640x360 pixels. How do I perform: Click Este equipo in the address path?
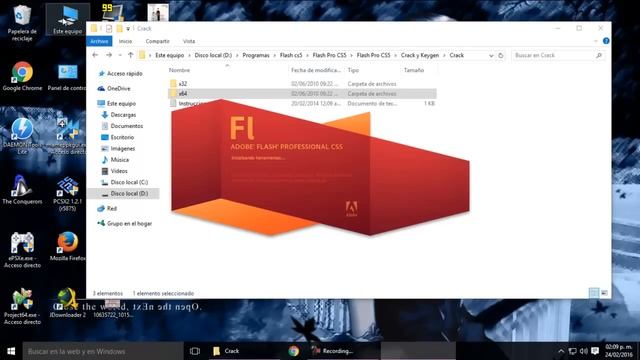tap(169, 55)
